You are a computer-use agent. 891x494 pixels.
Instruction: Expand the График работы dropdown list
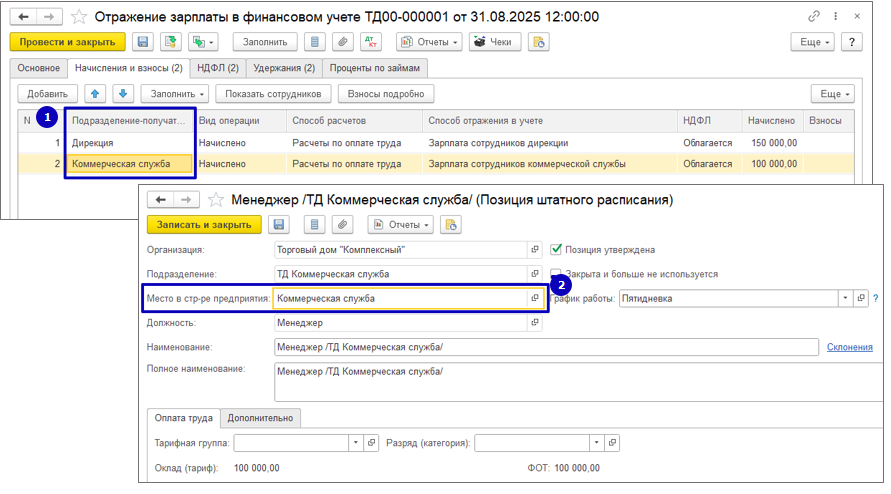pos(845,298)
